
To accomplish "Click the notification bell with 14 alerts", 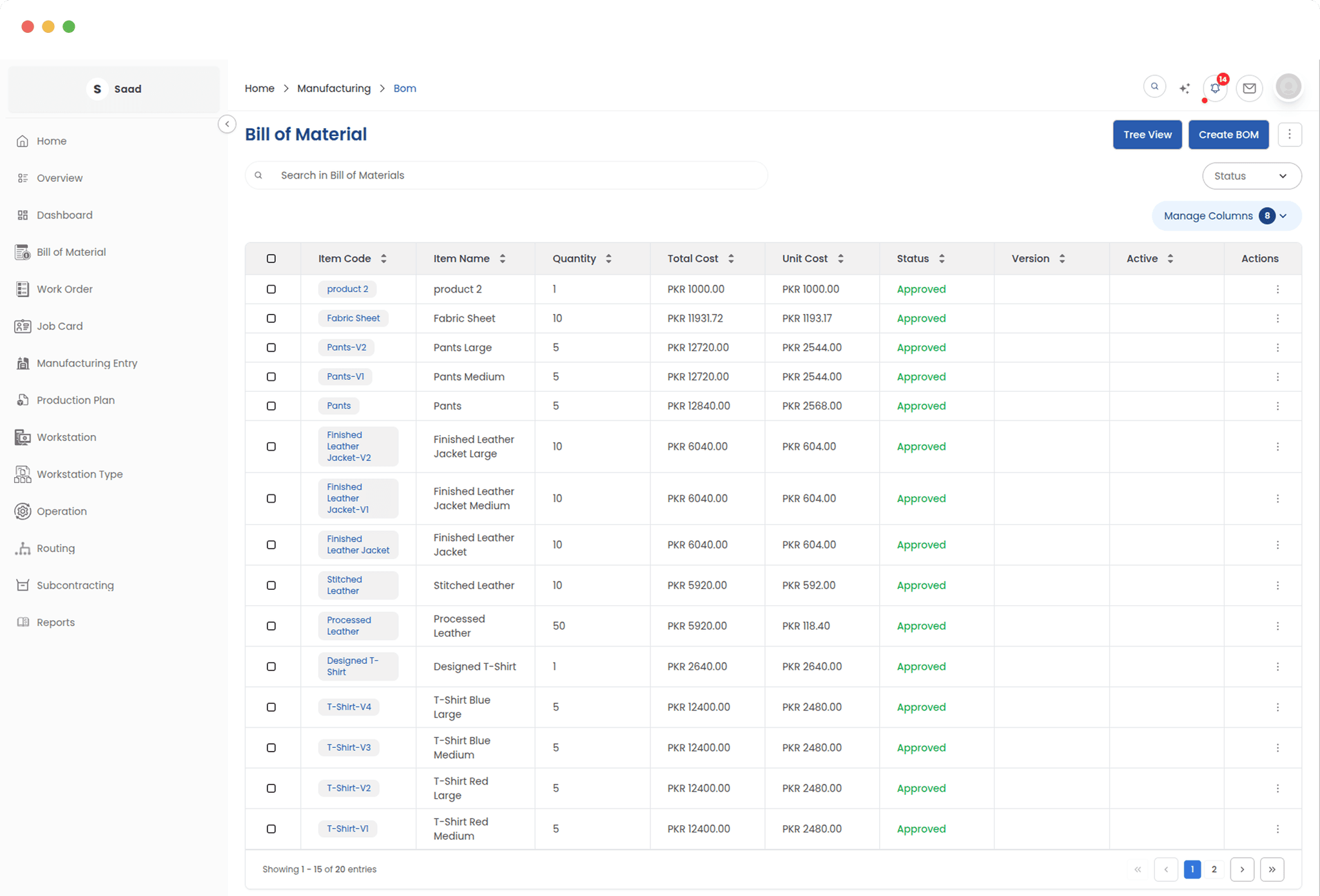I will (1216, 87).
